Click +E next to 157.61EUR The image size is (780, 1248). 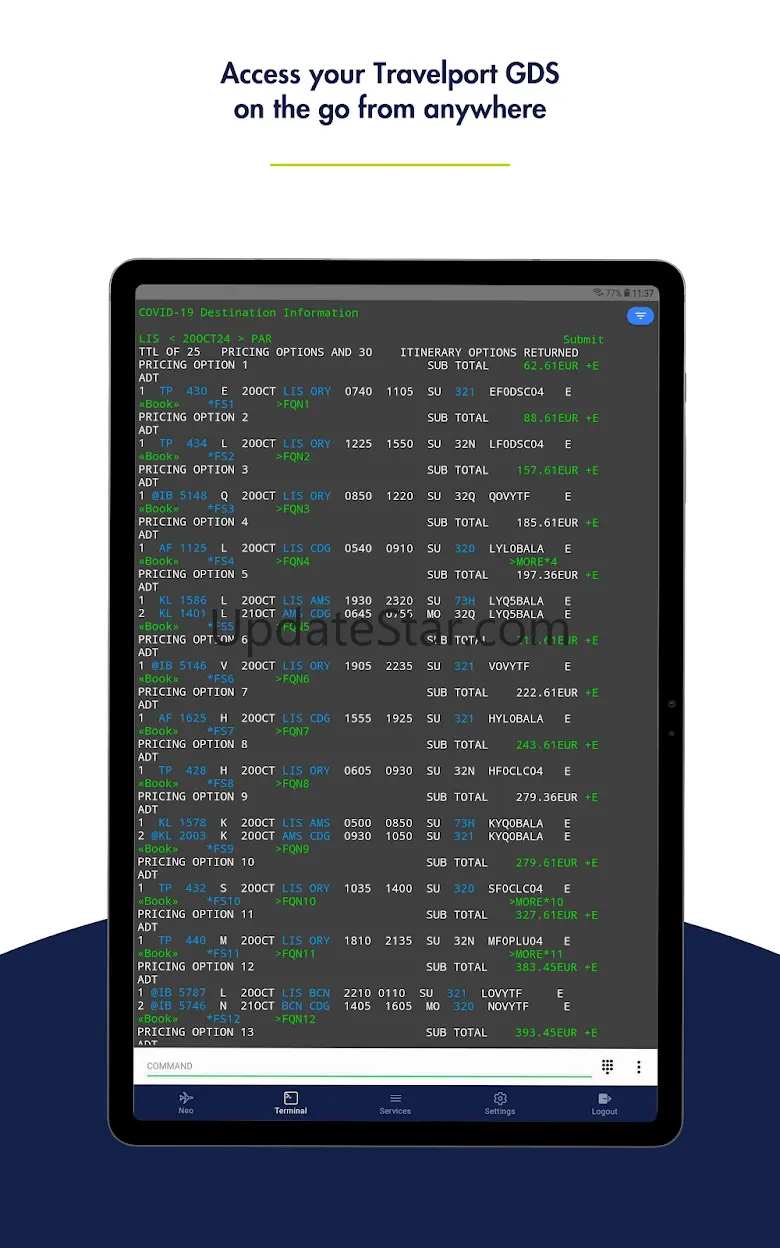[x=592, y=470]
